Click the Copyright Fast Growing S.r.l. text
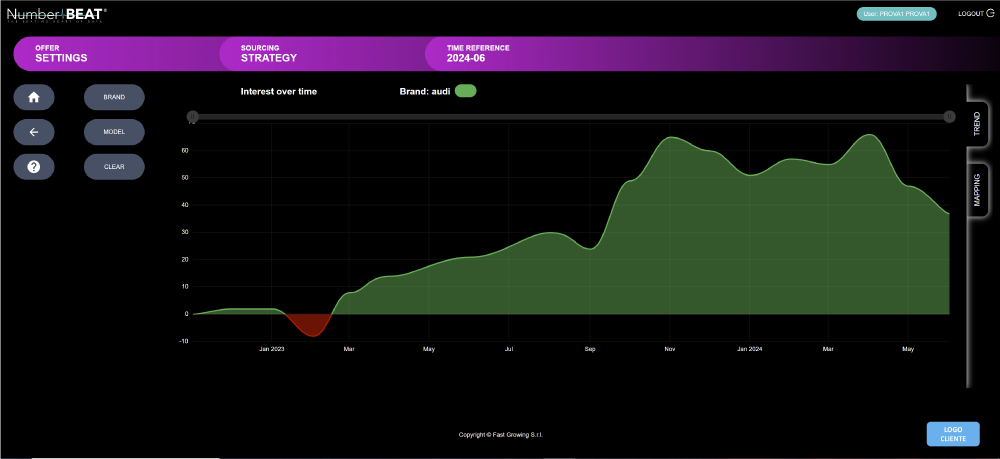 pyautogui.click(x=501, y=435)
